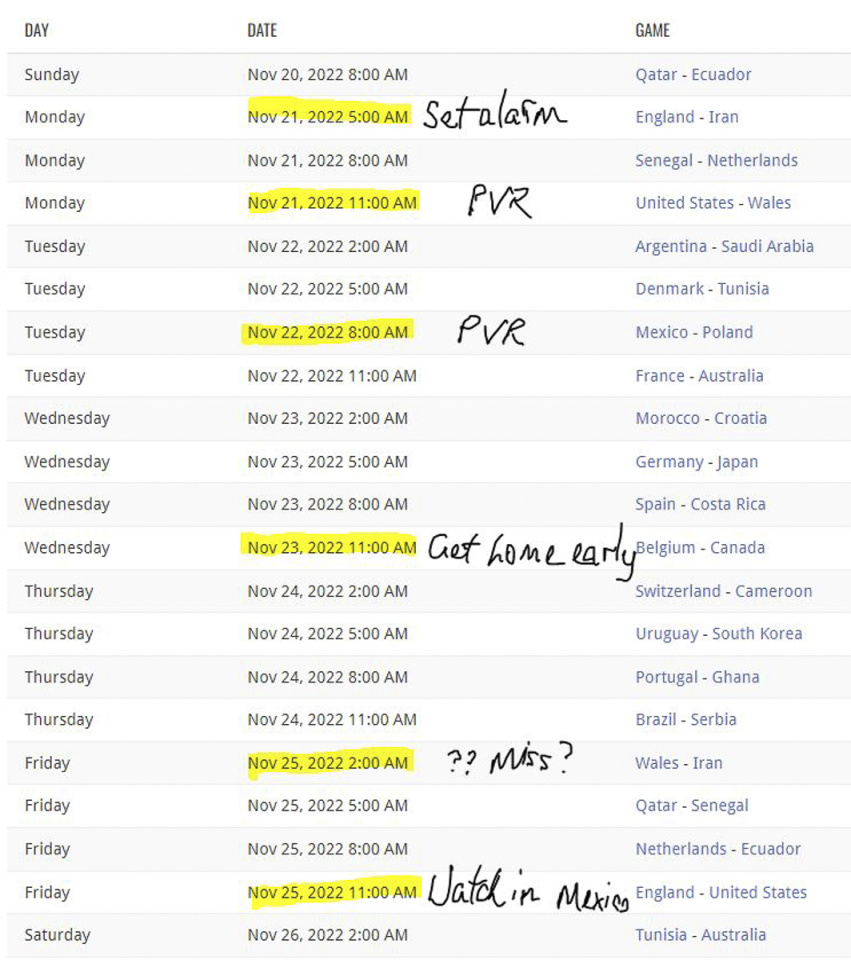Click the Brazil - Serbia link
Screen dimensions: 851x960
pyautogui.click(x=686, y=719)
